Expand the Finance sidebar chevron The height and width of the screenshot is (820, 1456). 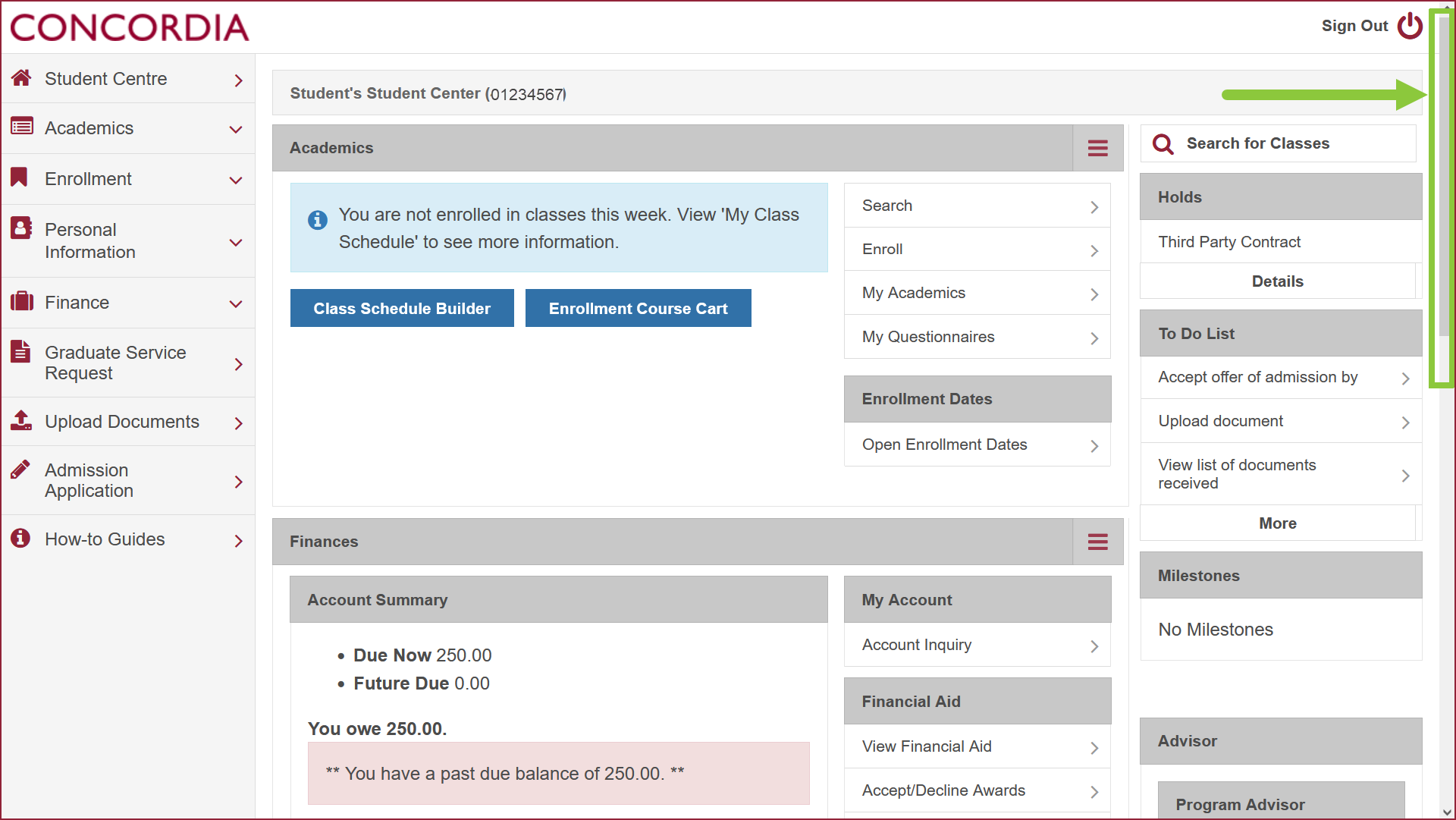tap(236, 303)
